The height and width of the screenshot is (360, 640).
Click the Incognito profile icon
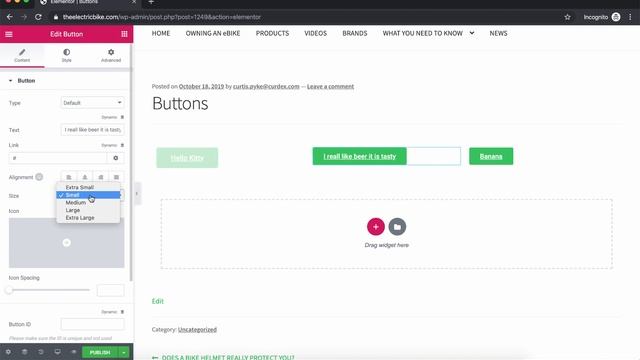click(x=616, y=17)
